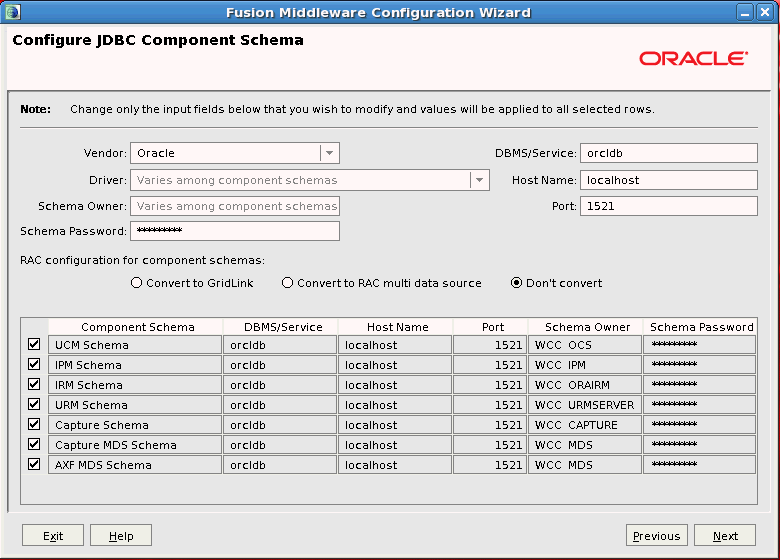Select the Capture Schema name cell
This screenshot has height=560, width=780.
coord(135,425)
